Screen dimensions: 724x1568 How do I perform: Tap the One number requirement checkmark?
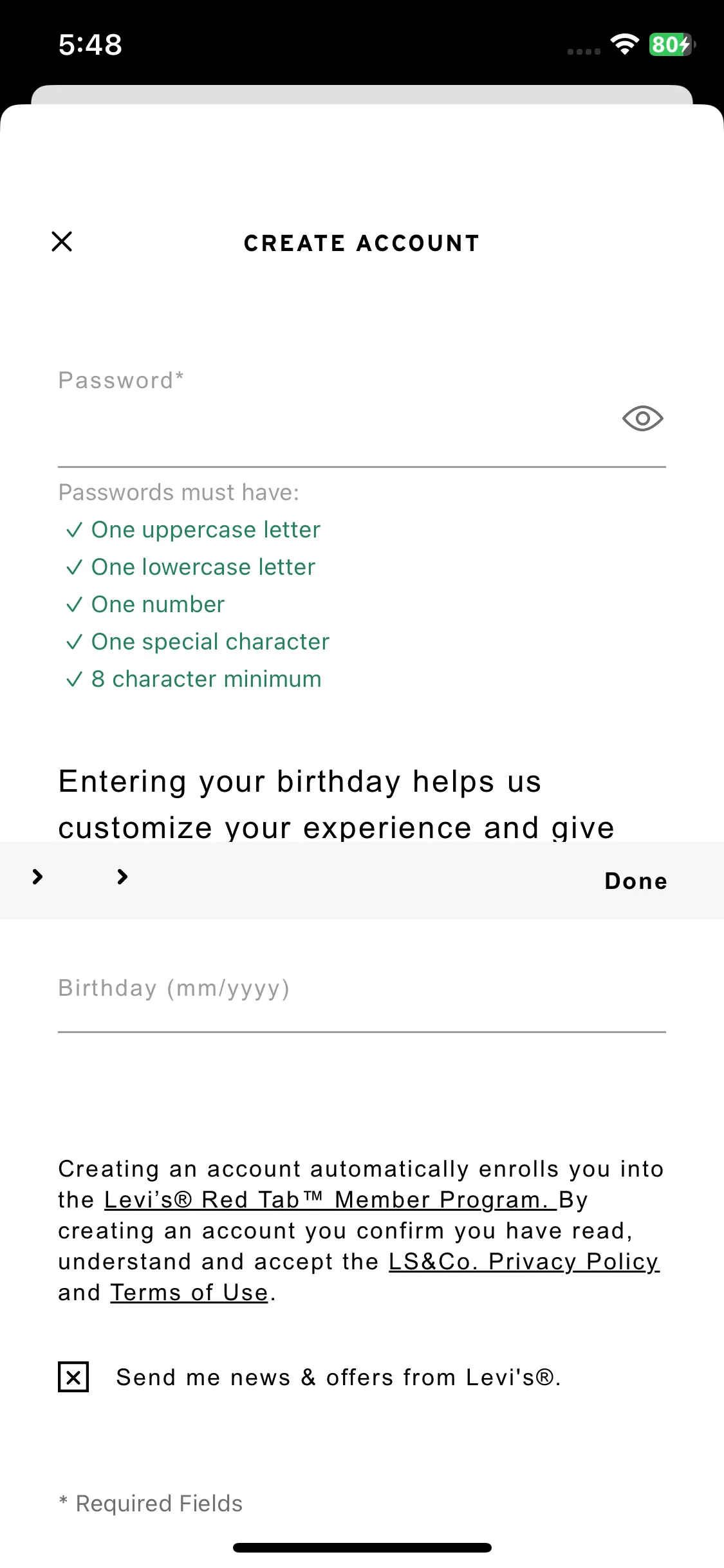[74, 605]
